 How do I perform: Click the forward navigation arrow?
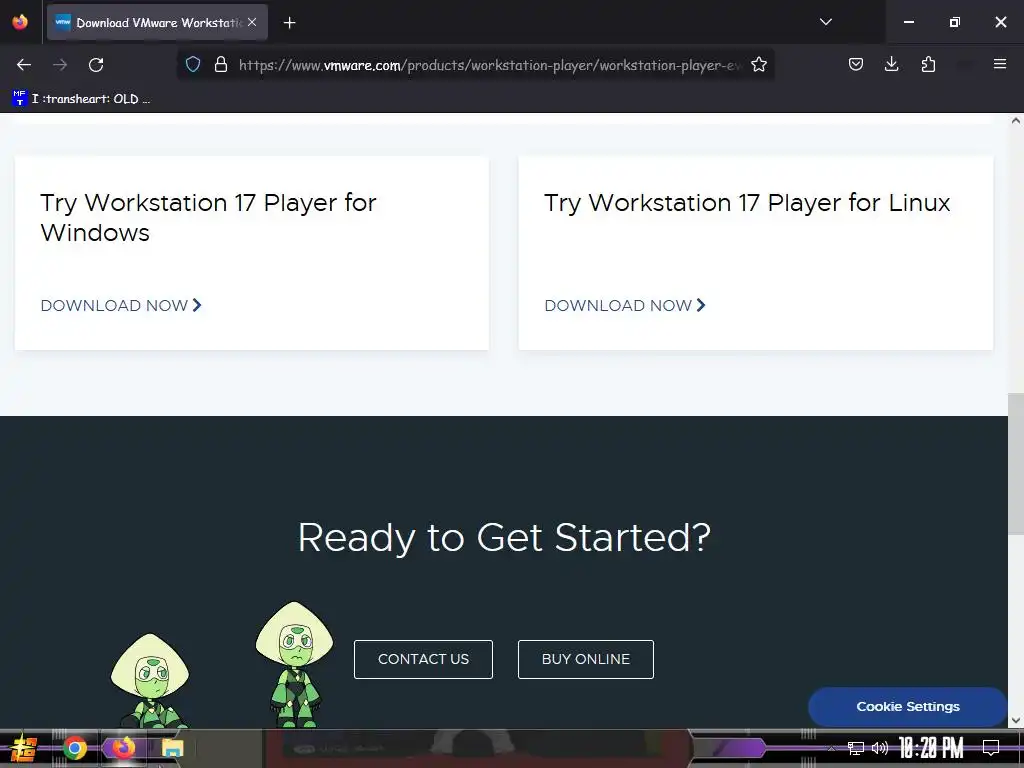(x=60, y=65)
